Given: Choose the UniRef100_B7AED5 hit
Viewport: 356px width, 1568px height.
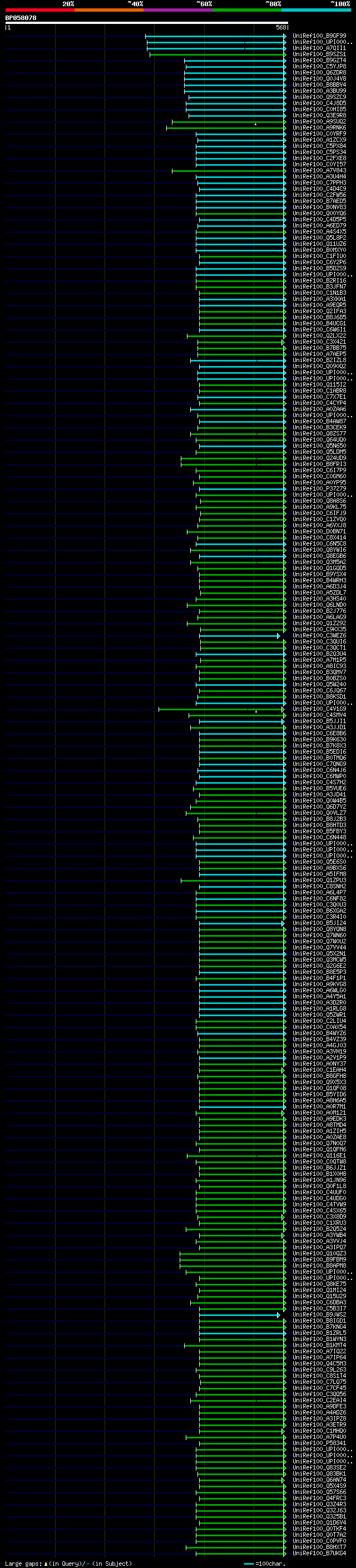Looking at the screenshot, I should pos(319,201).
